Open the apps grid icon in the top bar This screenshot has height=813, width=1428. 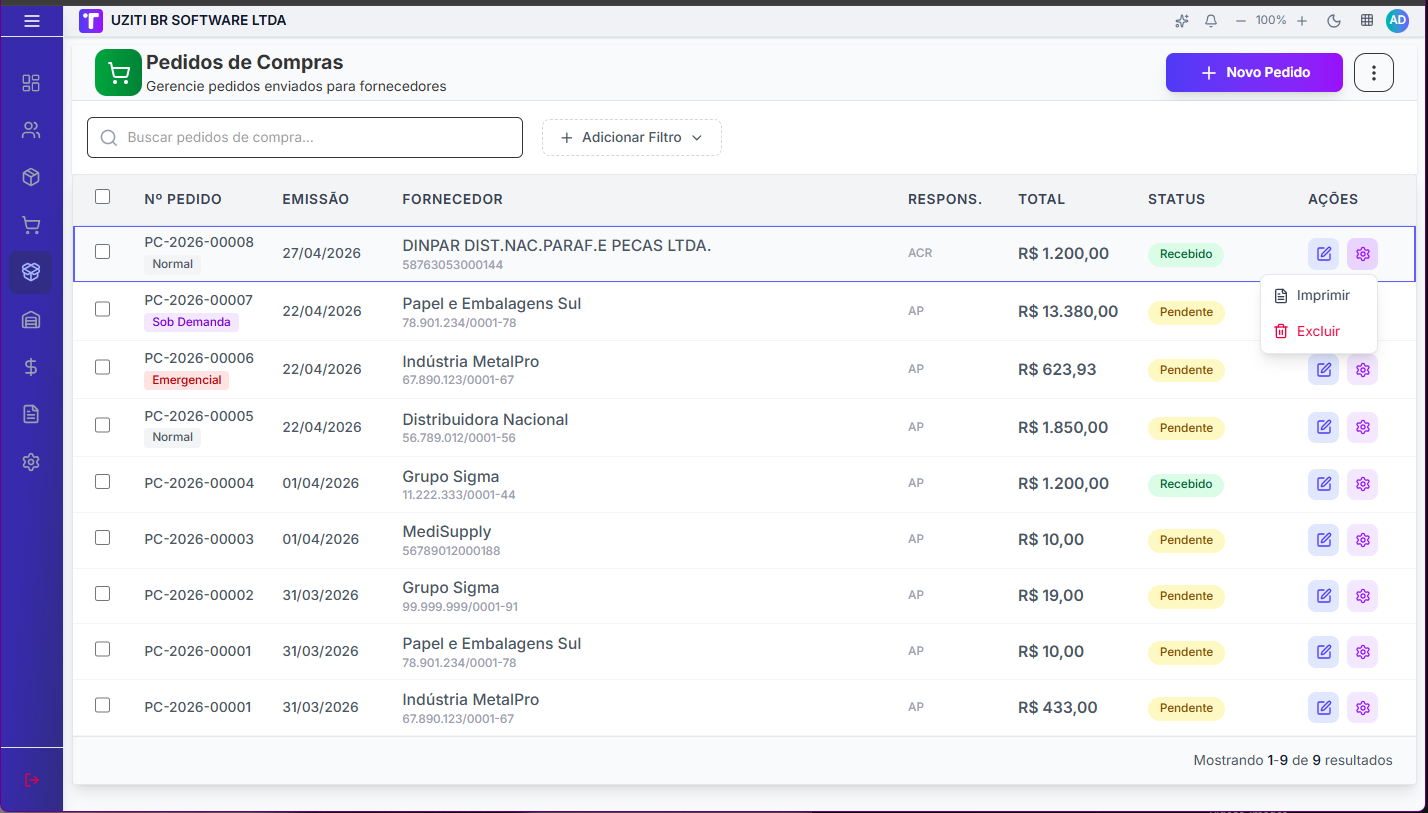click(x=1366, y=20)
